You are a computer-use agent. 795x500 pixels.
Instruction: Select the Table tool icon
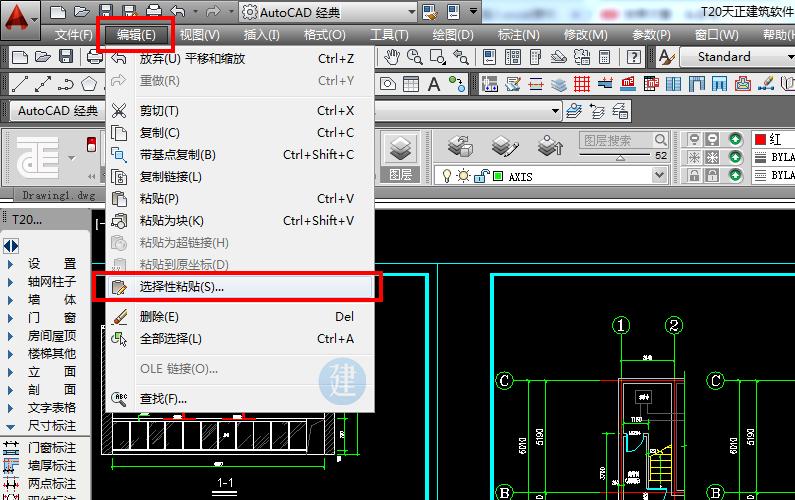click(411, 84)
